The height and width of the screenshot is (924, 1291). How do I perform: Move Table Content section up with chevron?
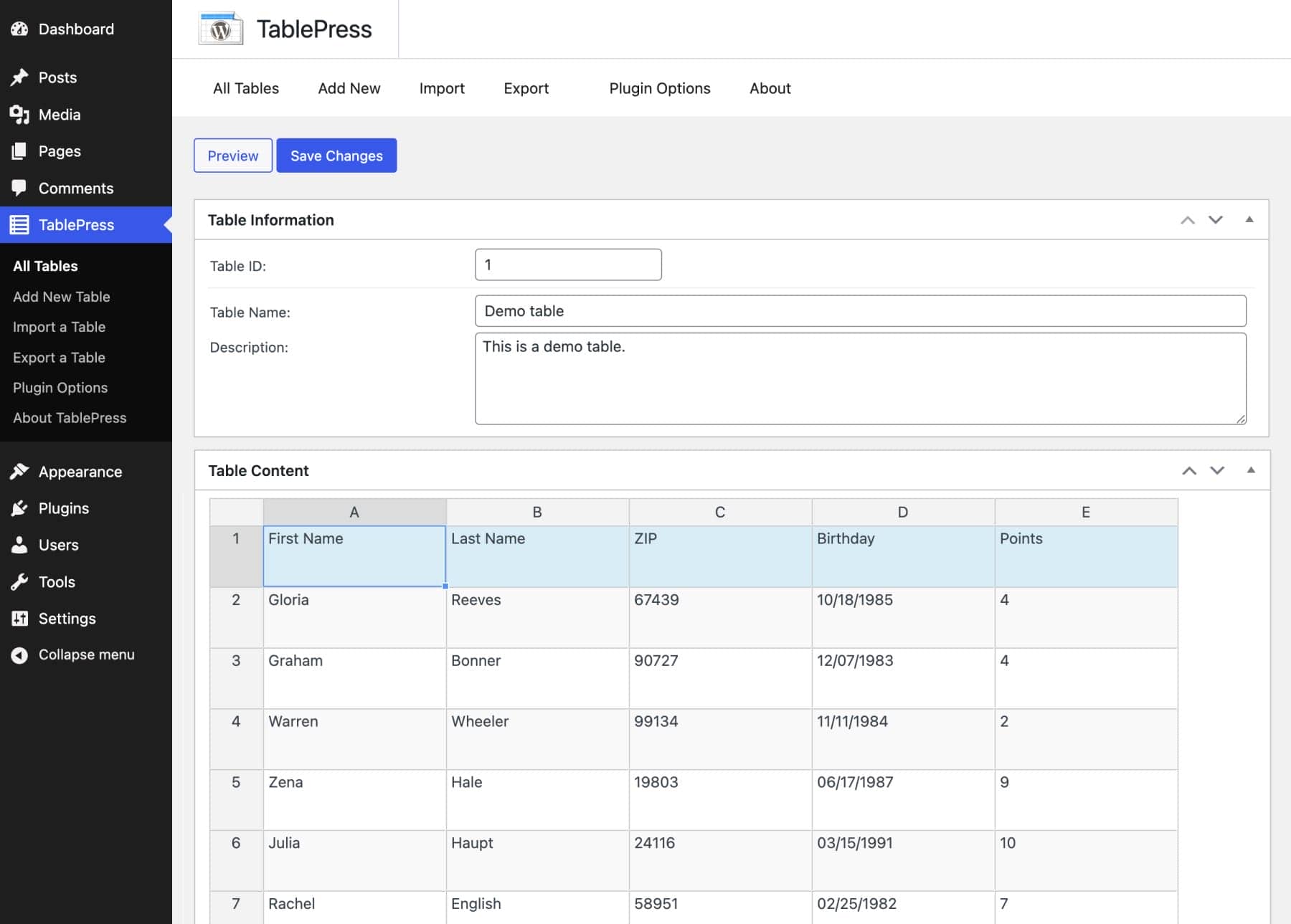click(1189, 470)
